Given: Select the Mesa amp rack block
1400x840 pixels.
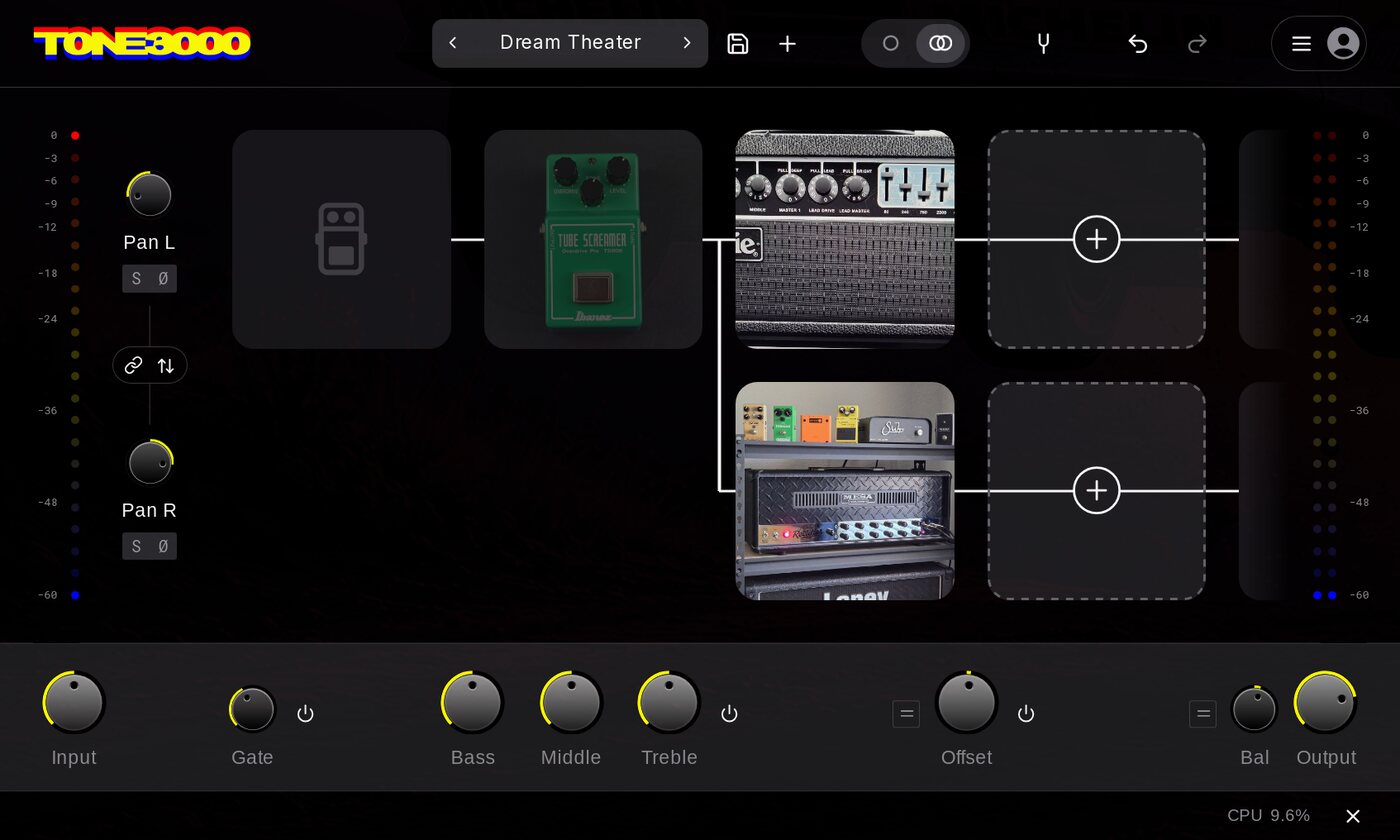Looking at the screenshot, I should pos(845,491).
